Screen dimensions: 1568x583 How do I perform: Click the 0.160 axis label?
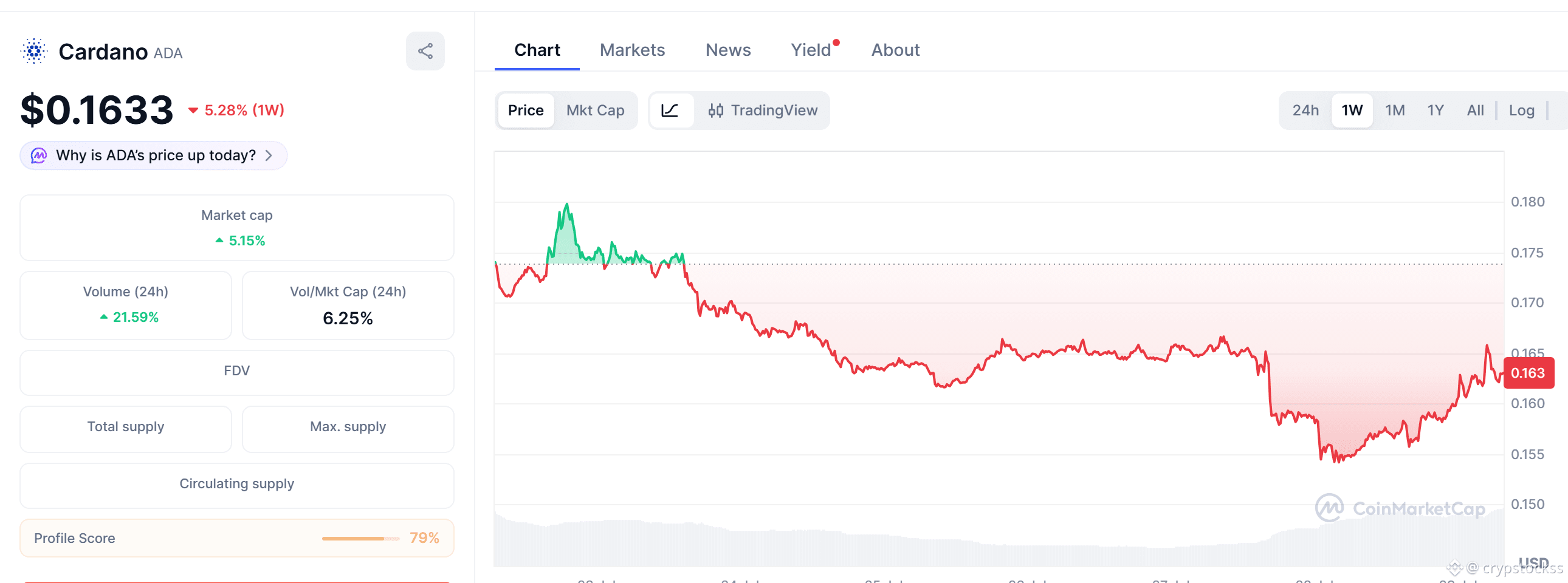click(x=1527, y=404)
